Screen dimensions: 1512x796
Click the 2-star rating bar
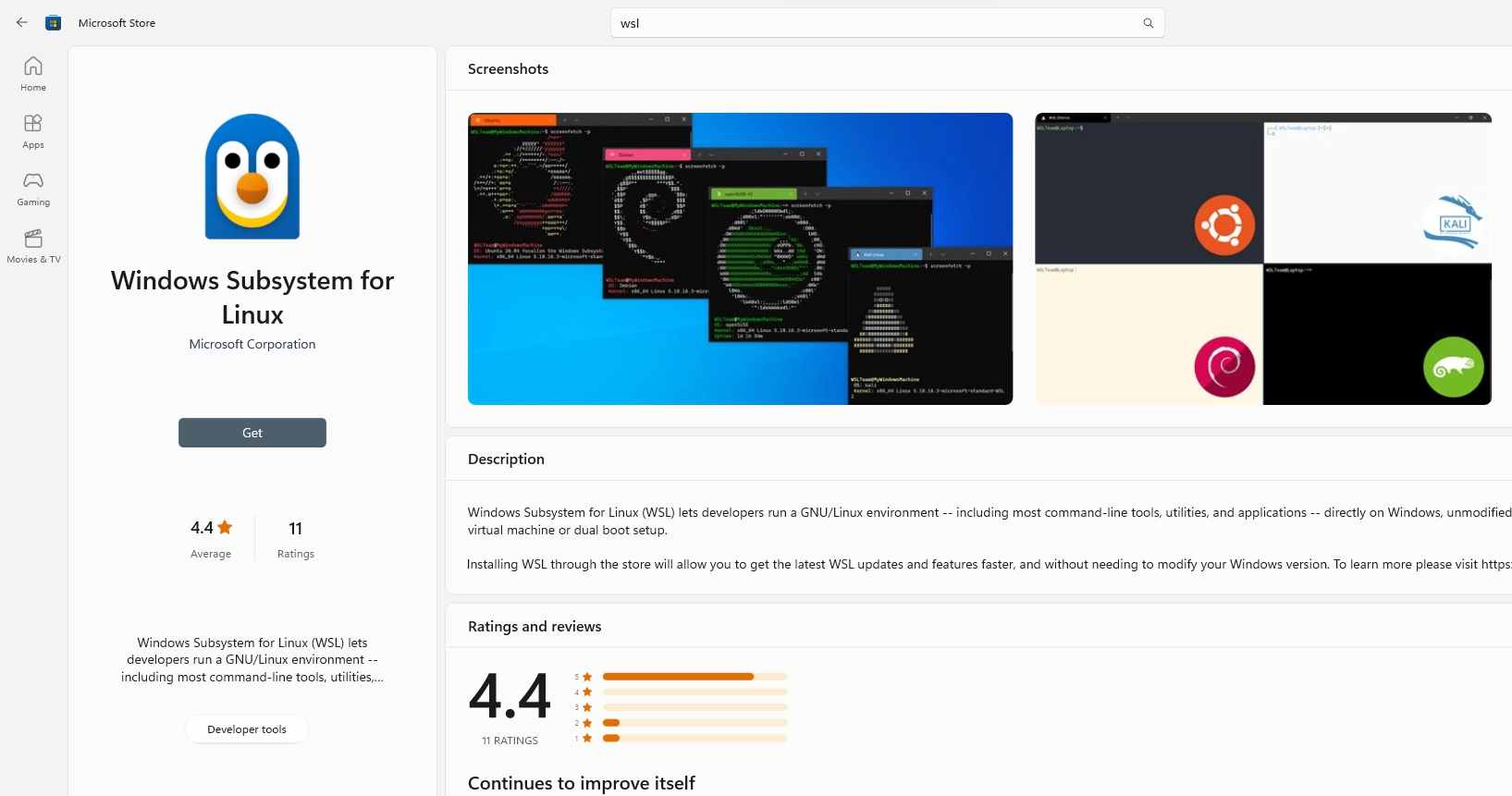click(x=695, y=723)
